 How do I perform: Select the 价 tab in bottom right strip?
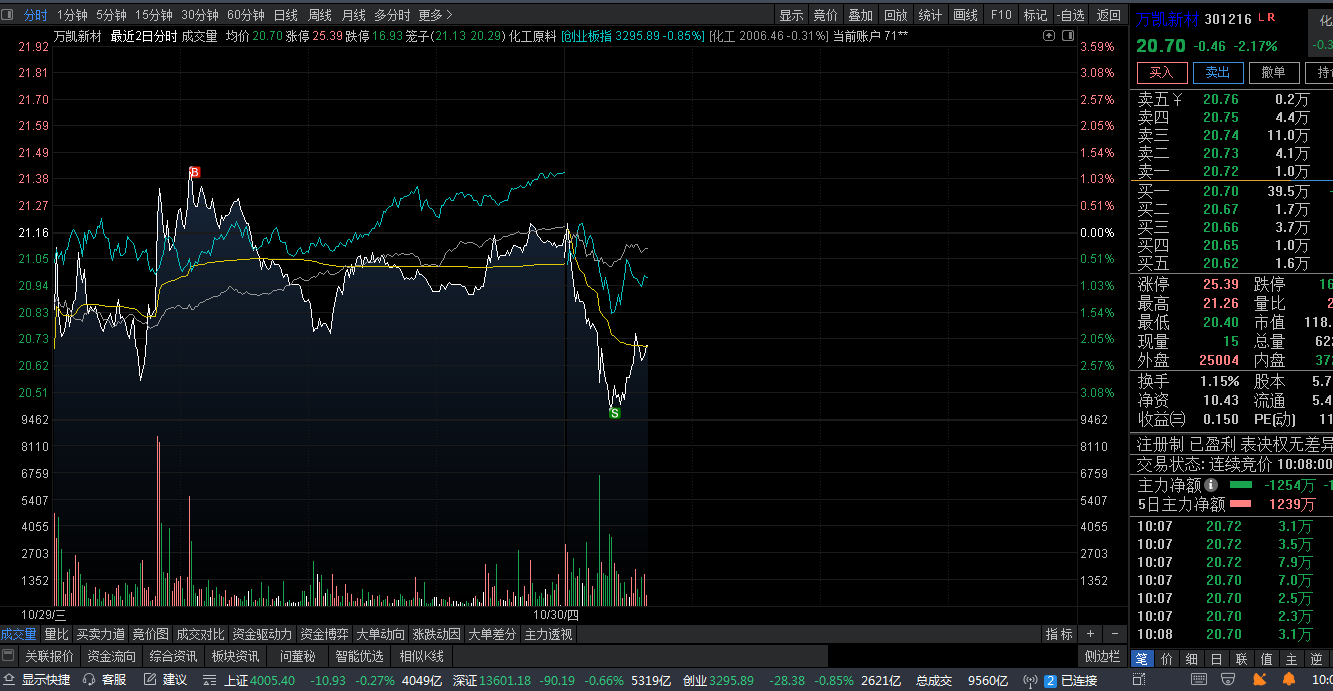tap(1166, 659)
